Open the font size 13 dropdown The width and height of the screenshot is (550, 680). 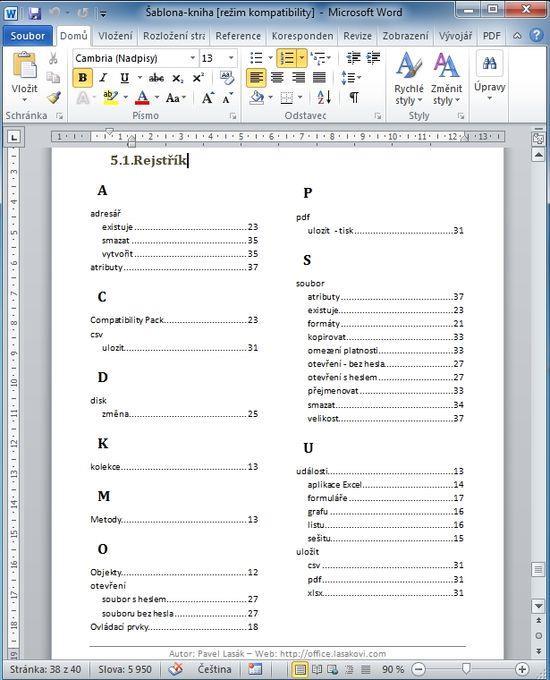(x=231, y=58)
